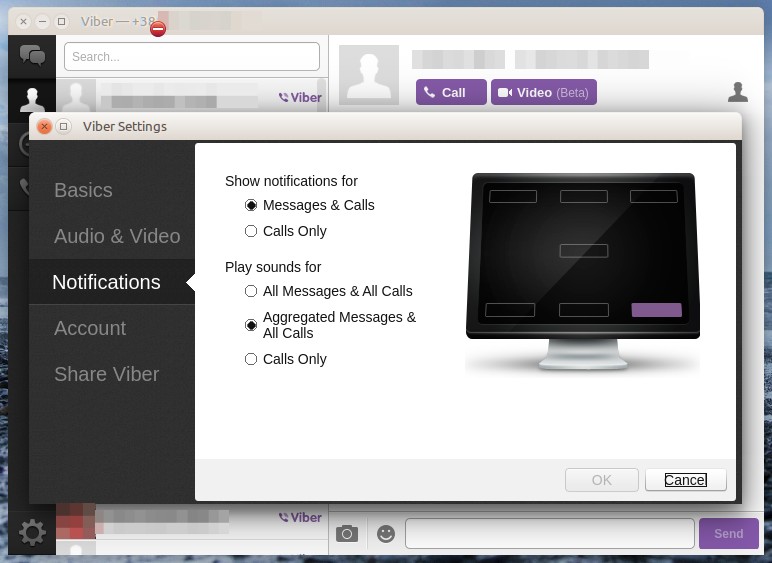Open the Share Viber tab
The height and width of the screenshot is (563, 772).
112,374
